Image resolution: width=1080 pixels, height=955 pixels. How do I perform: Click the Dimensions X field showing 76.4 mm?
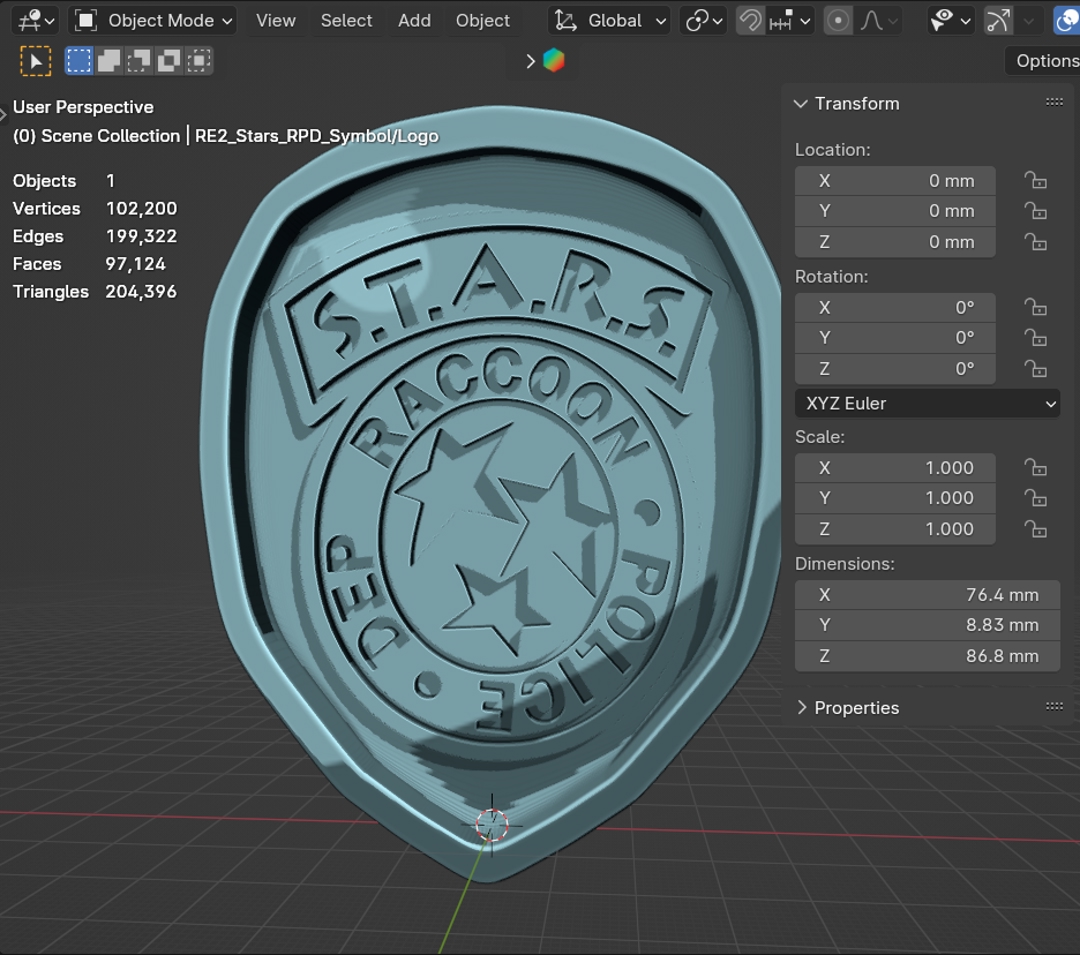click(895, 595)
